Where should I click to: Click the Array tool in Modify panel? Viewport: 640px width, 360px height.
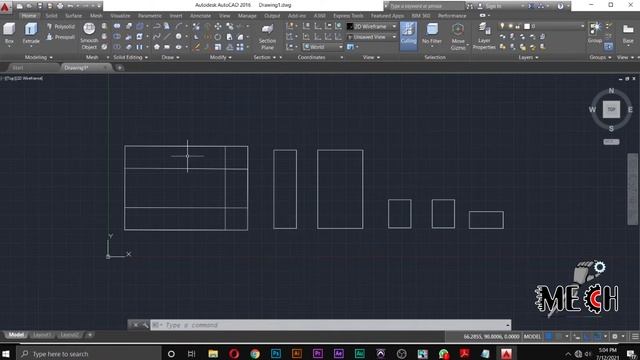(240, 47)
